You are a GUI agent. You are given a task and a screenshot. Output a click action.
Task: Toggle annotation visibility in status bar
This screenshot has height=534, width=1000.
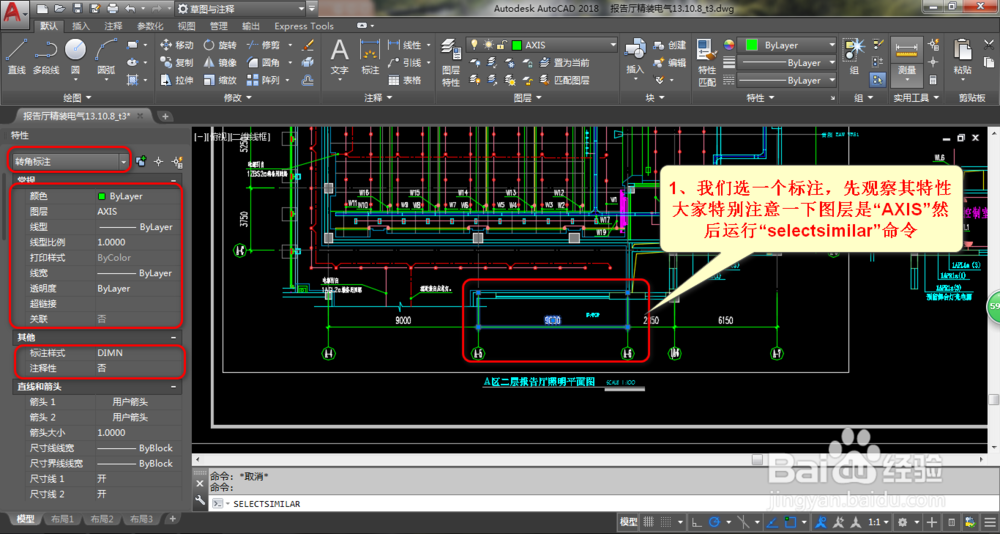(x=823, y=521)
